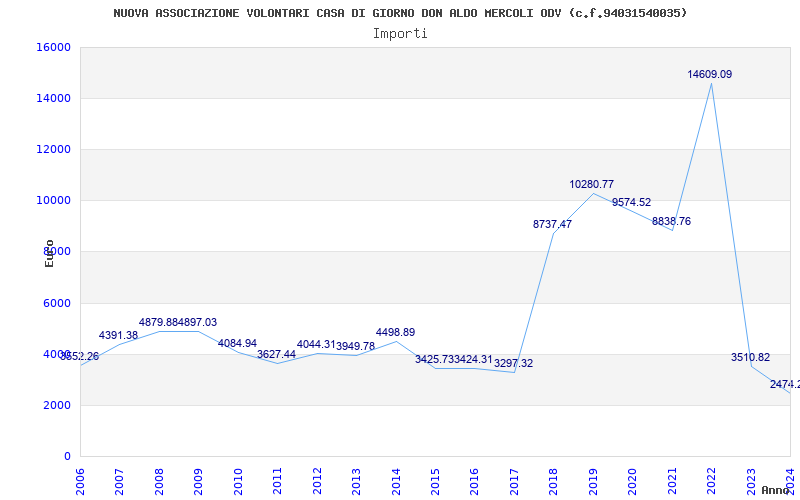Click the 3627.44 value label
This screenshot has height=500, width=800.
[x=276, y=354]
